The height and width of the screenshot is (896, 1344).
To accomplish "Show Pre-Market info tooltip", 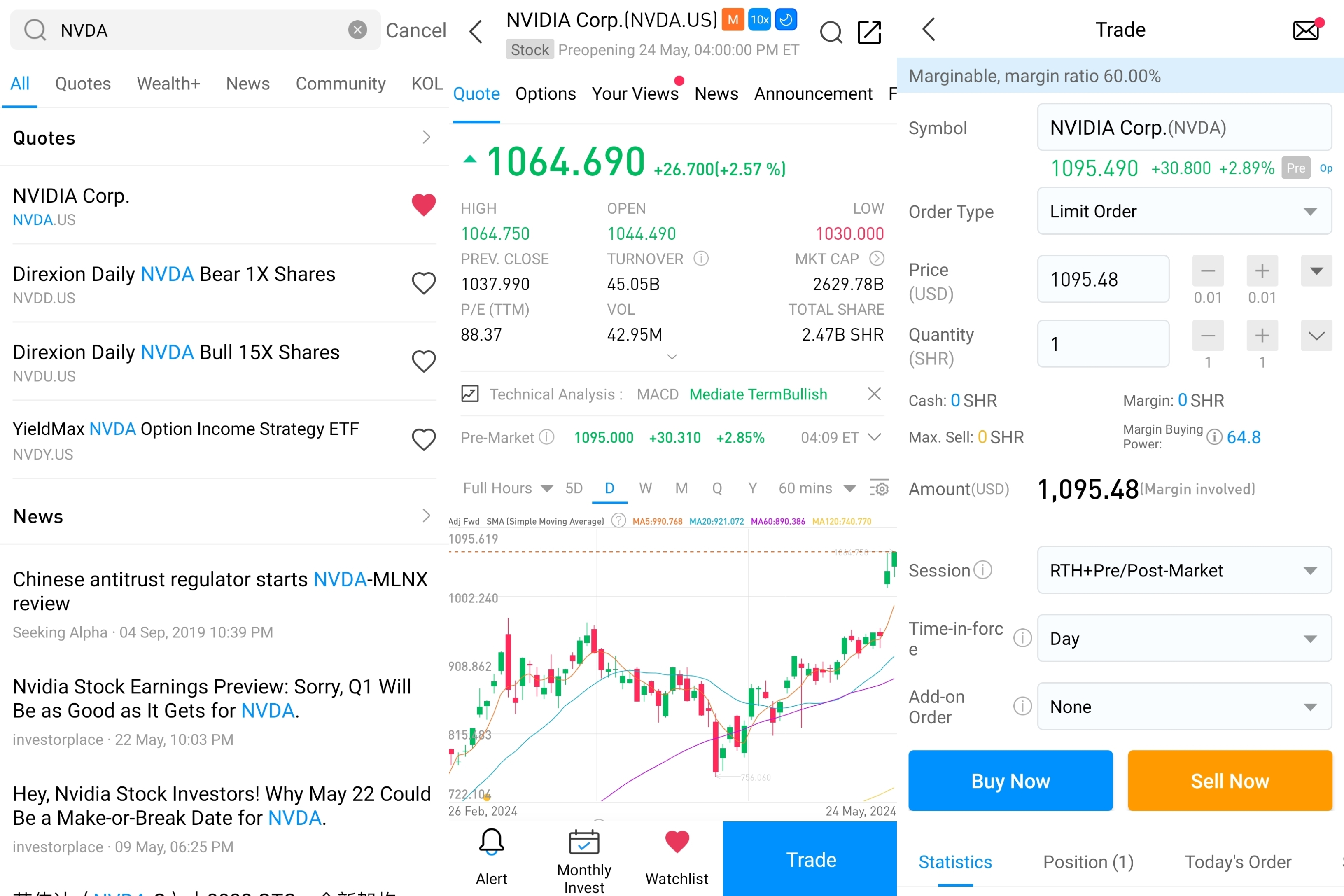I will (x=546, y=437).
